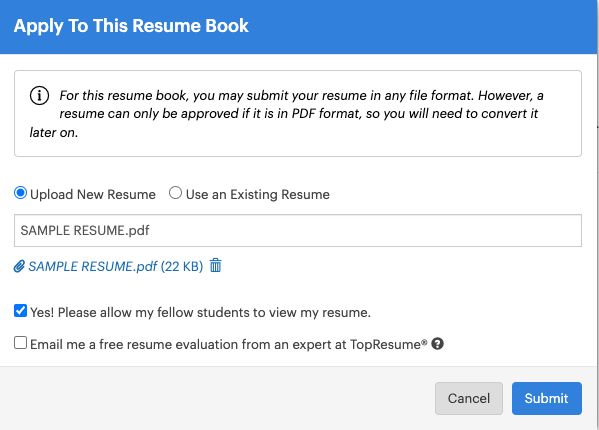Open the SAMPLE RESUME.pdf (22 KB) link
Screen dimensions: 599x430
[x=116, y=266]
